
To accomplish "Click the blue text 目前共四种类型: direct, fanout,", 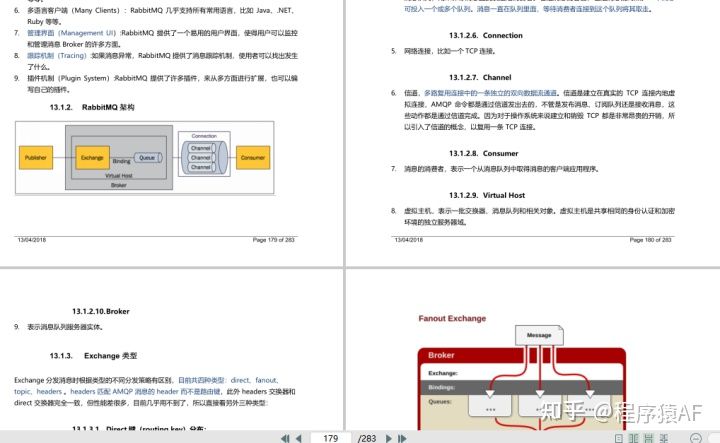I will pos(228,380).
